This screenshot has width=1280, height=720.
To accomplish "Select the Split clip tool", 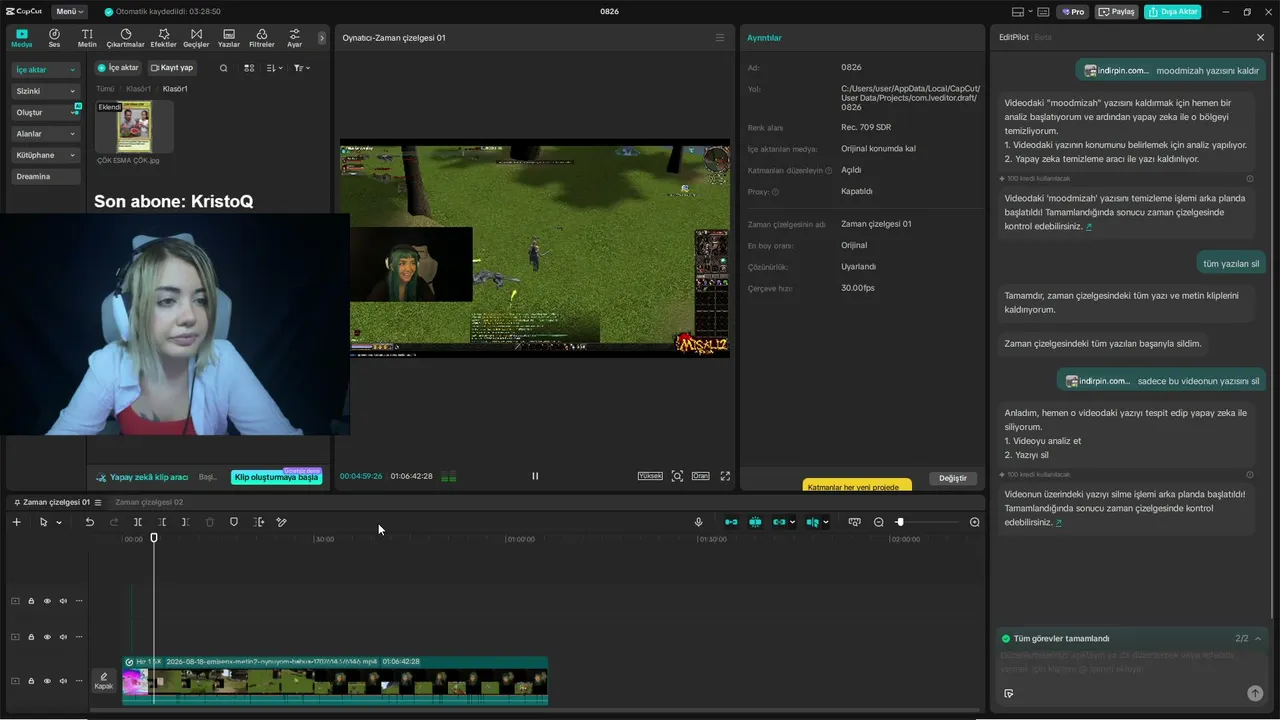I will 138,522.
